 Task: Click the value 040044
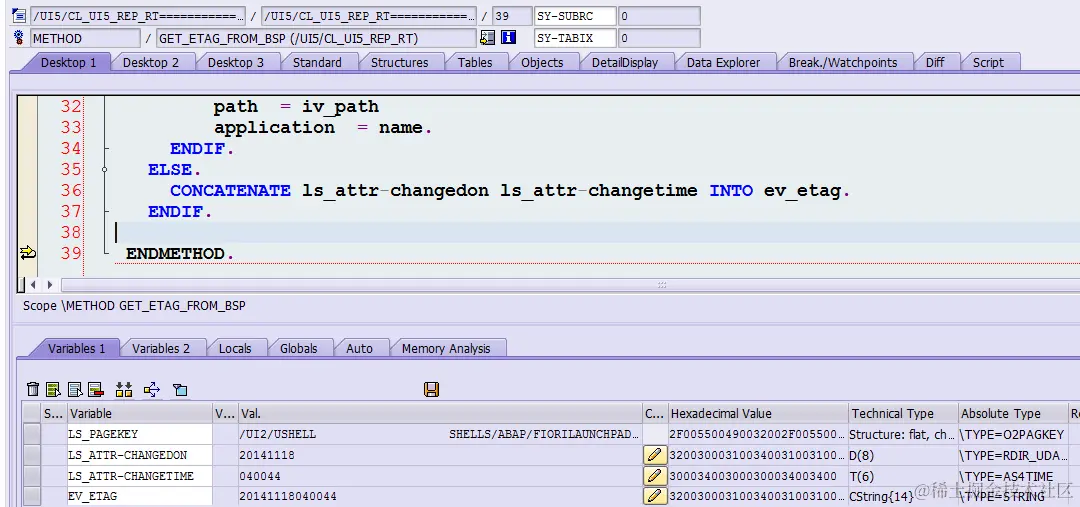pyautogui.click(x=260, y=476)
